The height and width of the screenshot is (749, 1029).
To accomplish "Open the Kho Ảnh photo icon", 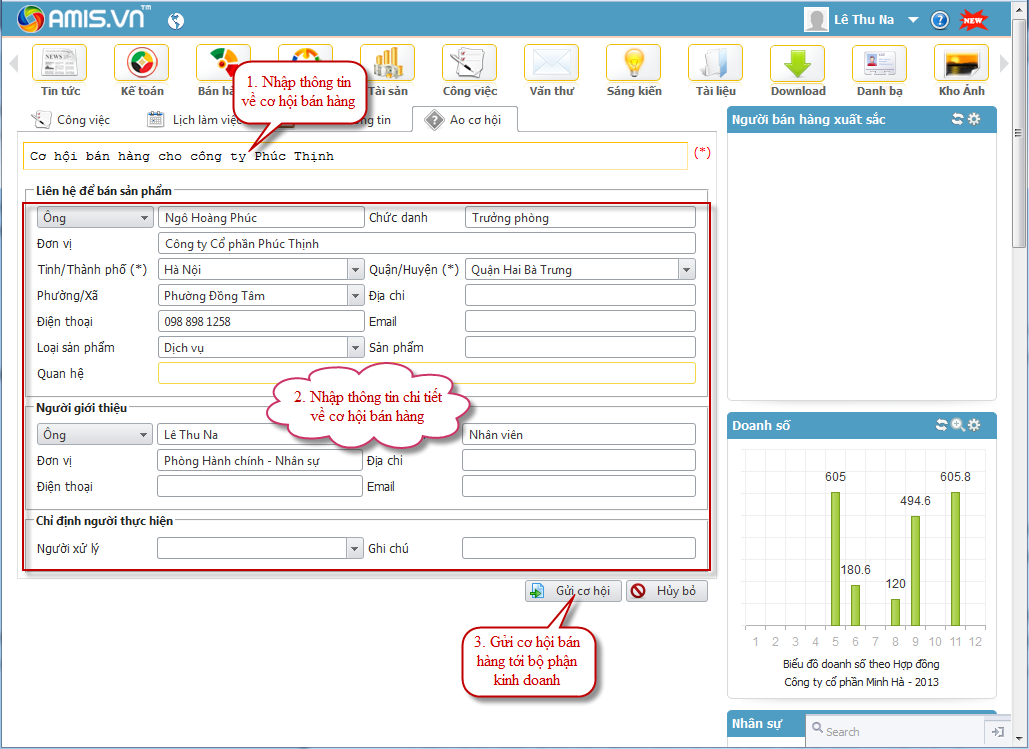I will tap(961, 64).
